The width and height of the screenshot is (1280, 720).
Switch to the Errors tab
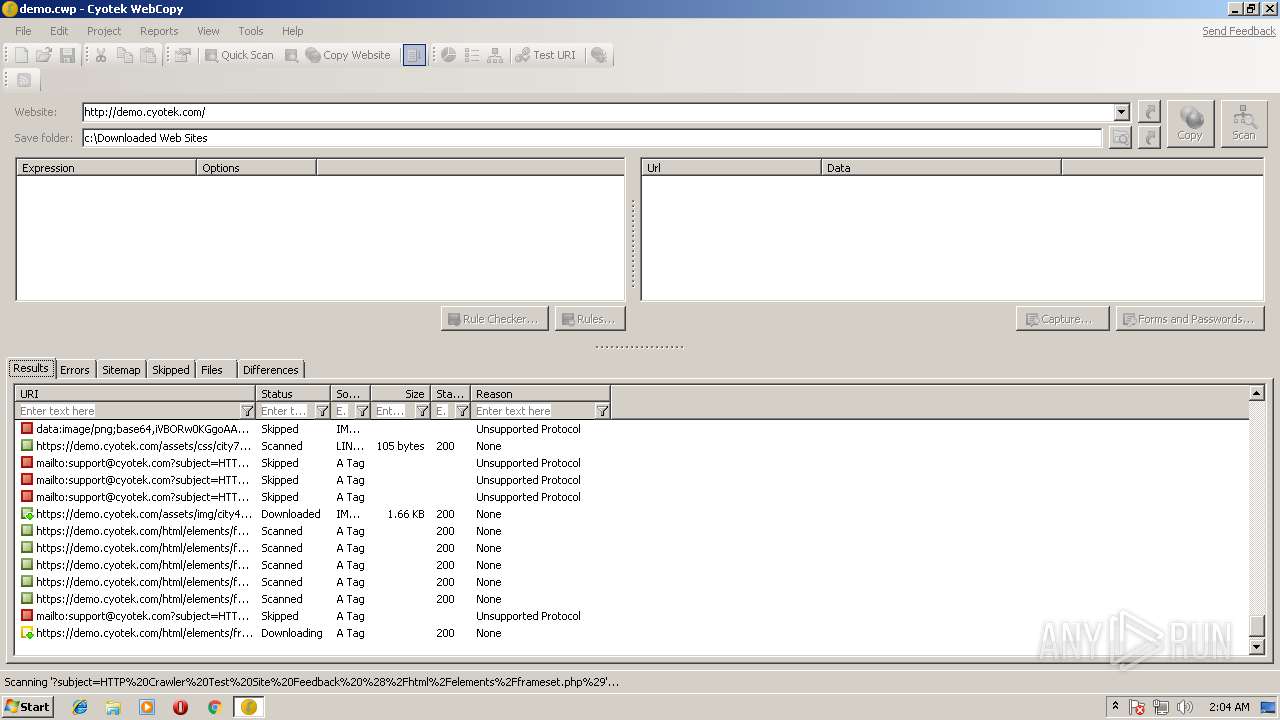75,370
